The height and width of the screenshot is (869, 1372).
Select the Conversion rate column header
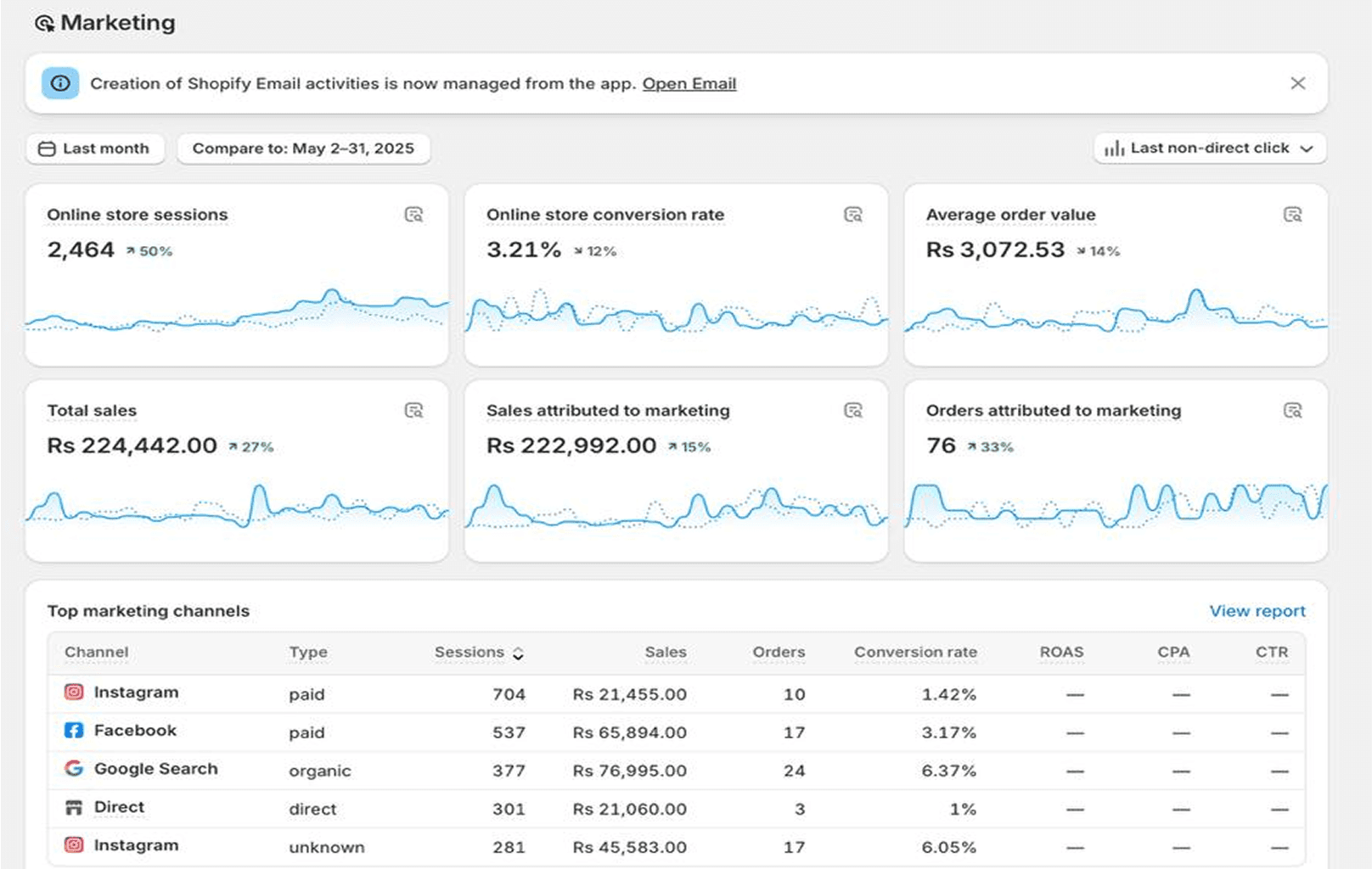(x=915, y=653)
